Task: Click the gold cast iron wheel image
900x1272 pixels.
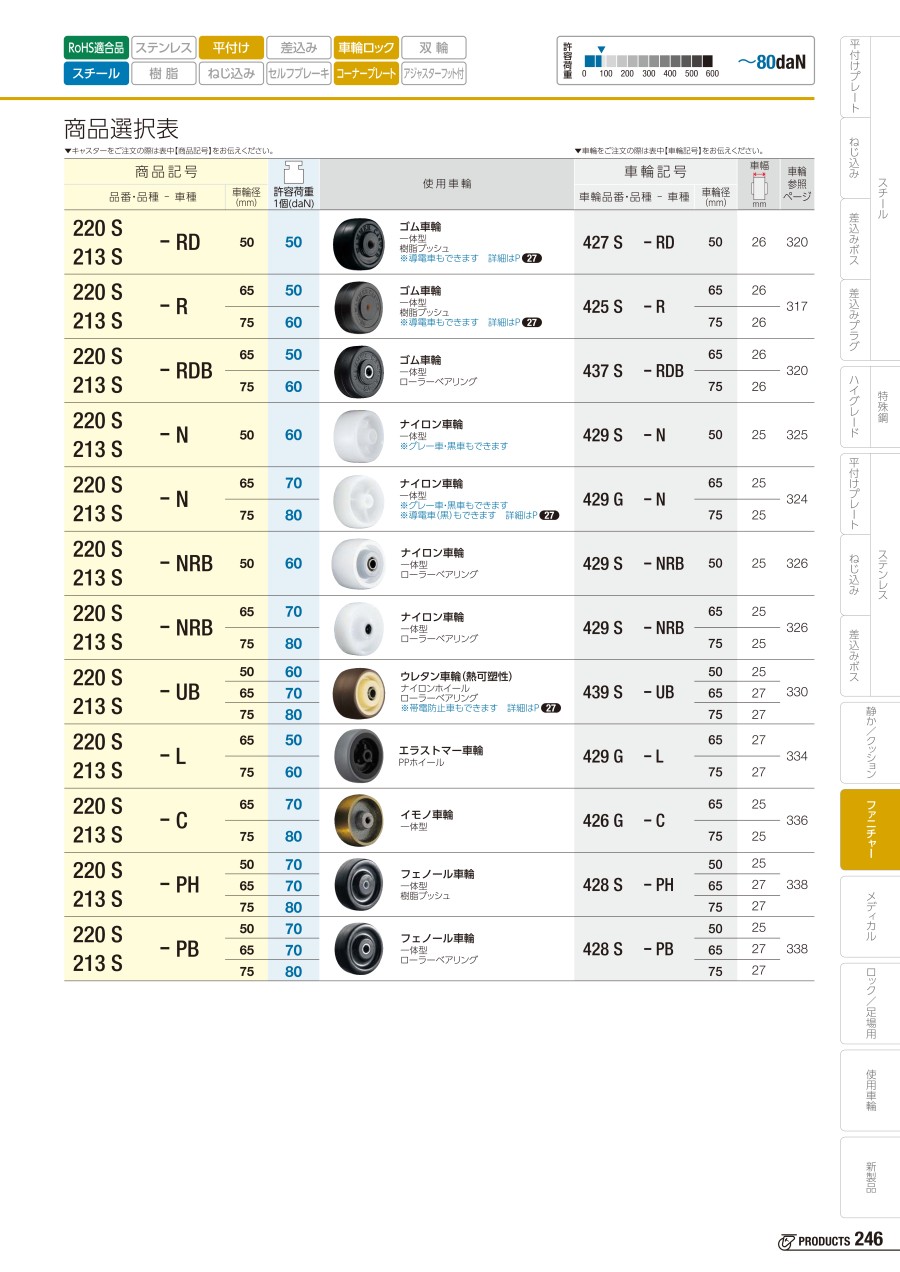Action: (x=356, y=820)
